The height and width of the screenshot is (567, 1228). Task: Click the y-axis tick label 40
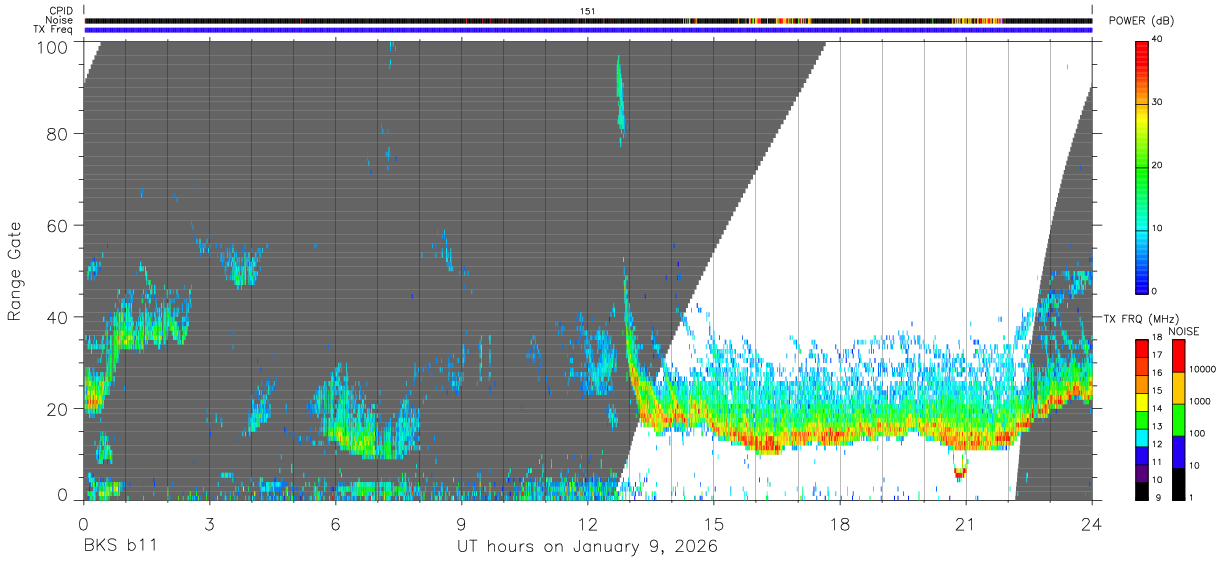click(60, 317)
